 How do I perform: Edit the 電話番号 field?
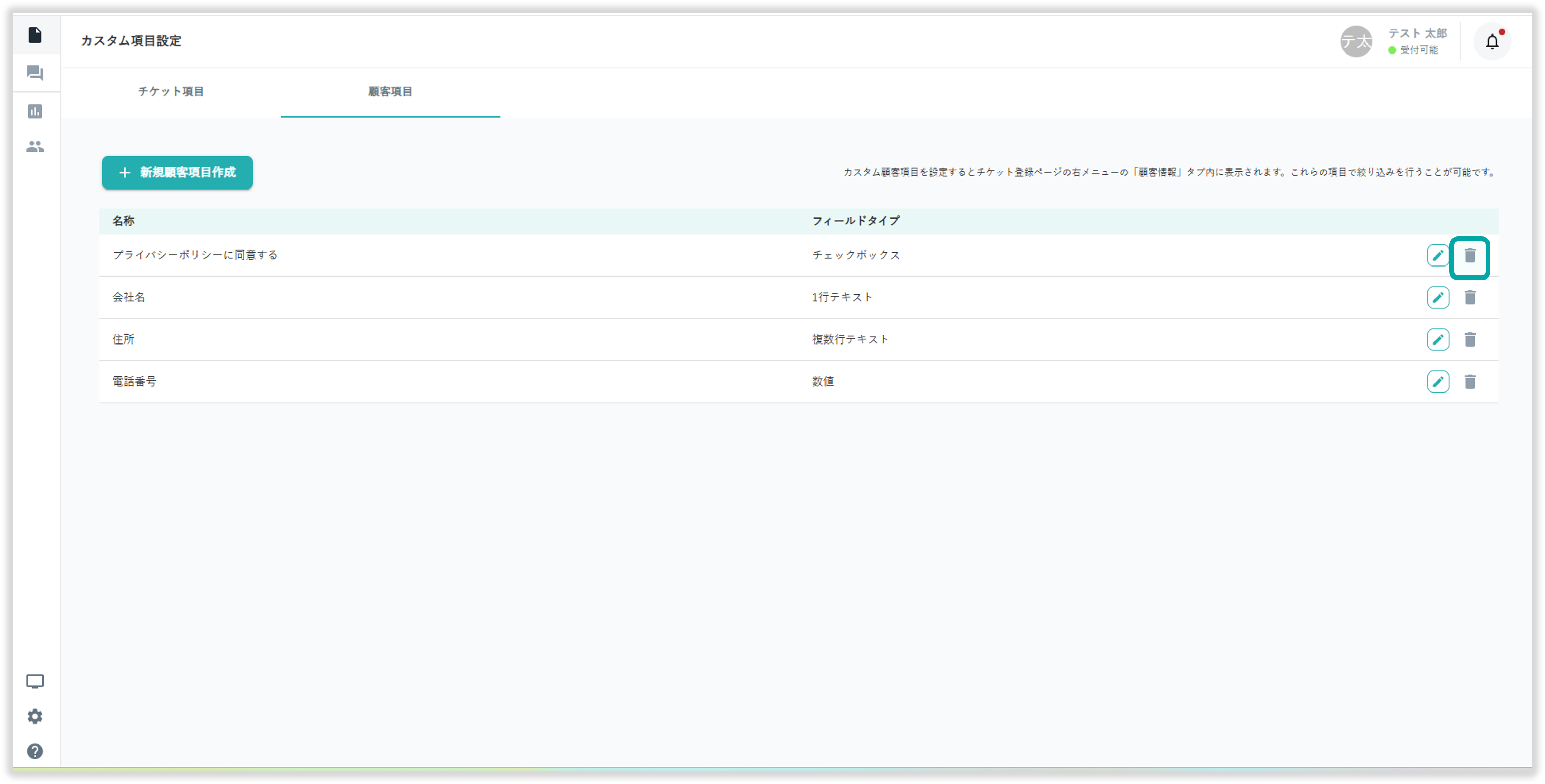click(x=1438, y=382)
